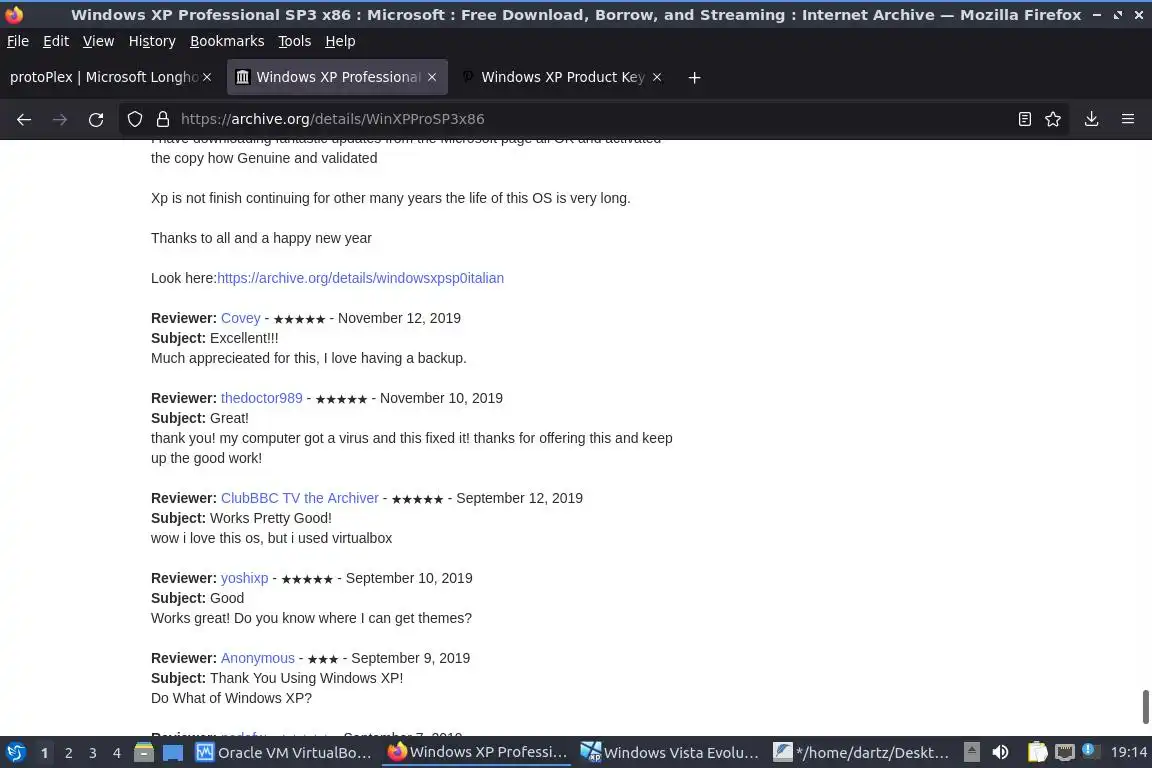This screenshot has width=1152, height=768.
Task: Click text 'Do What of Windows XP?'
Action: coord(231,698)
